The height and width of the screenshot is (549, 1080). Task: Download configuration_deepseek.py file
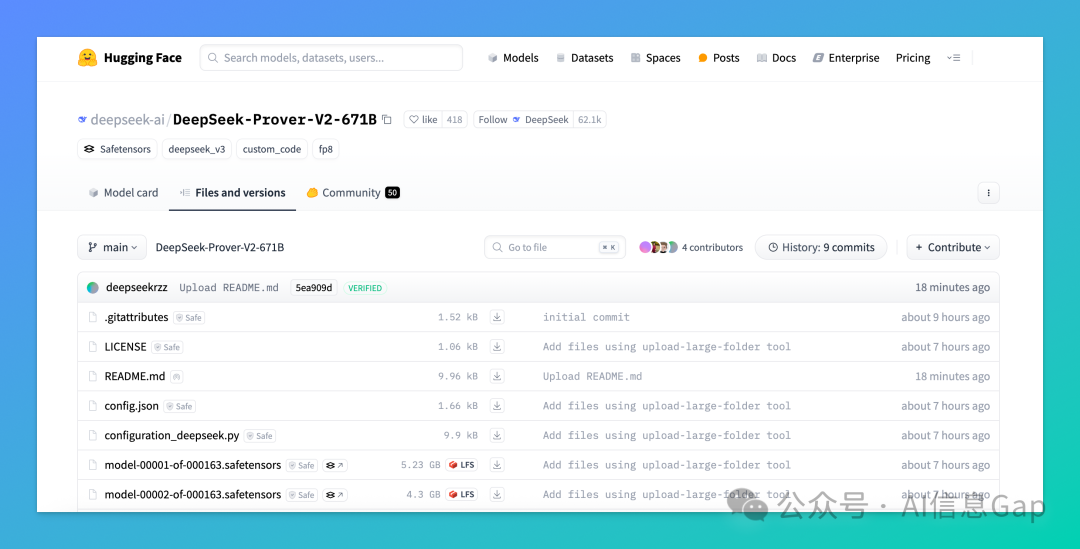click(x=497, y=435)
